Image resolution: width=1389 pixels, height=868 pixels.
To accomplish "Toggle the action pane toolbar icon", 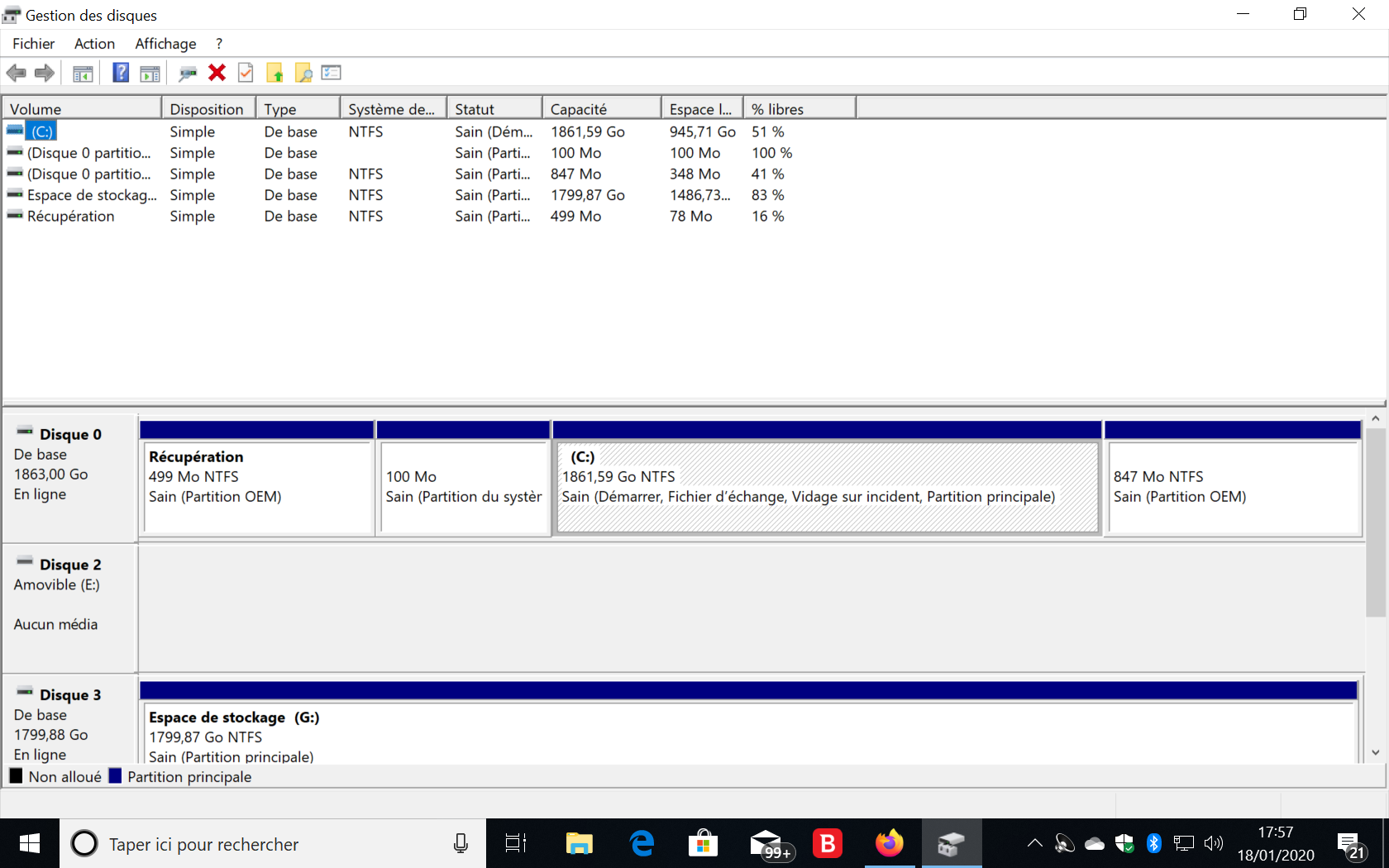I will coord(150,74).
